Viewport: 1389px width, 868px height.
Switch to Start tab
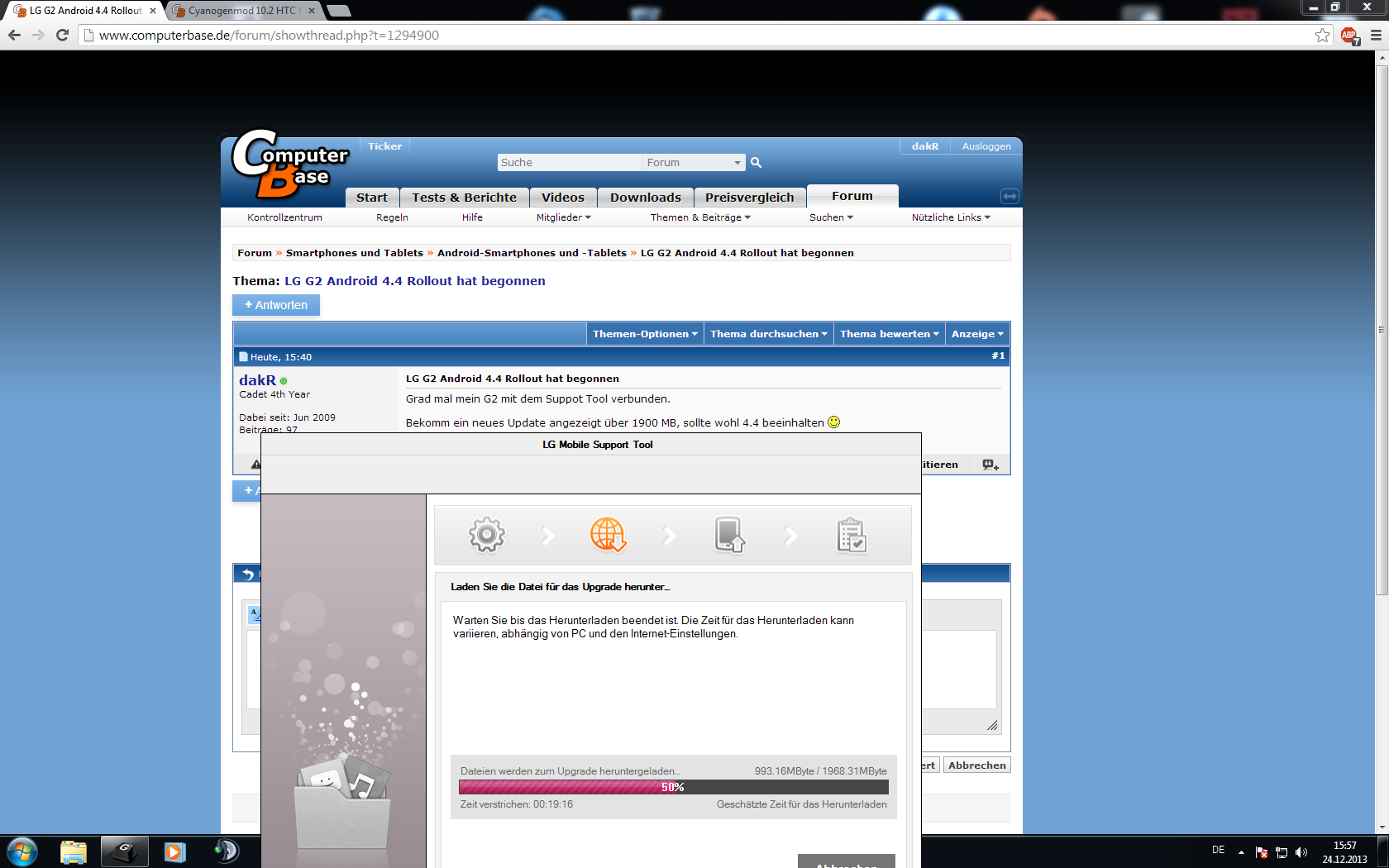point(372,198)
